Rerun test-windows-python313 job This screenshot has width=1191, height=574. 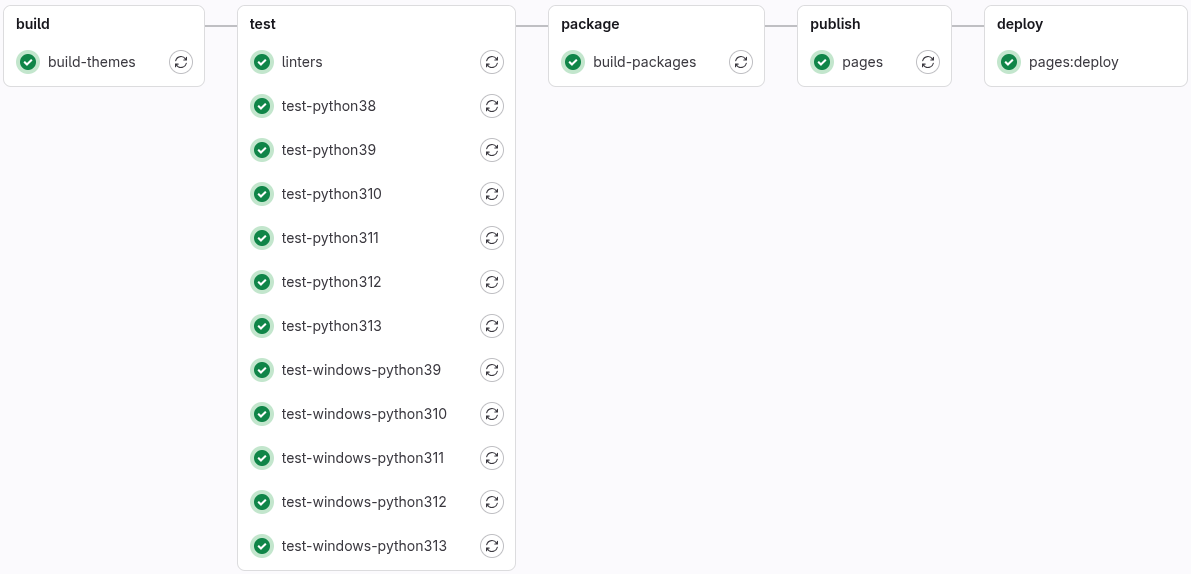point(492,546)
